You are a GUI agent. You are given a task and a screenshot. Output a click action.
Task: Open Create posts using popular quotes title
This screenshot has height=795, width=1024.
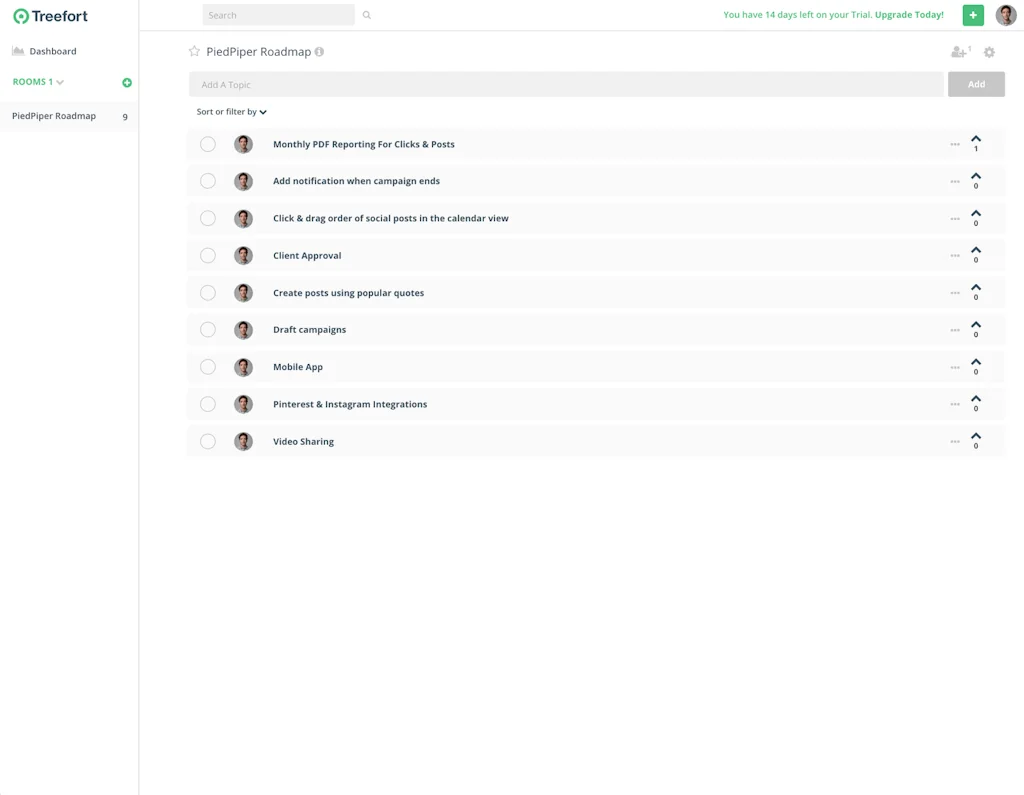pos(349,293)
